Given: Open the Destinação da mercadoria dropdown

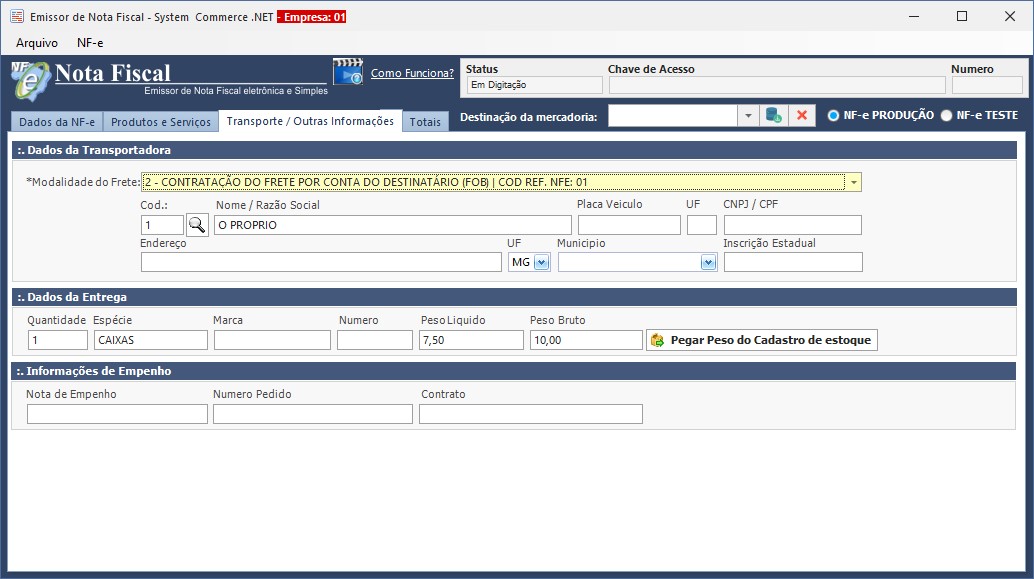Looking at the screenshot, I should pyautogui.click(x=748, y=116).
